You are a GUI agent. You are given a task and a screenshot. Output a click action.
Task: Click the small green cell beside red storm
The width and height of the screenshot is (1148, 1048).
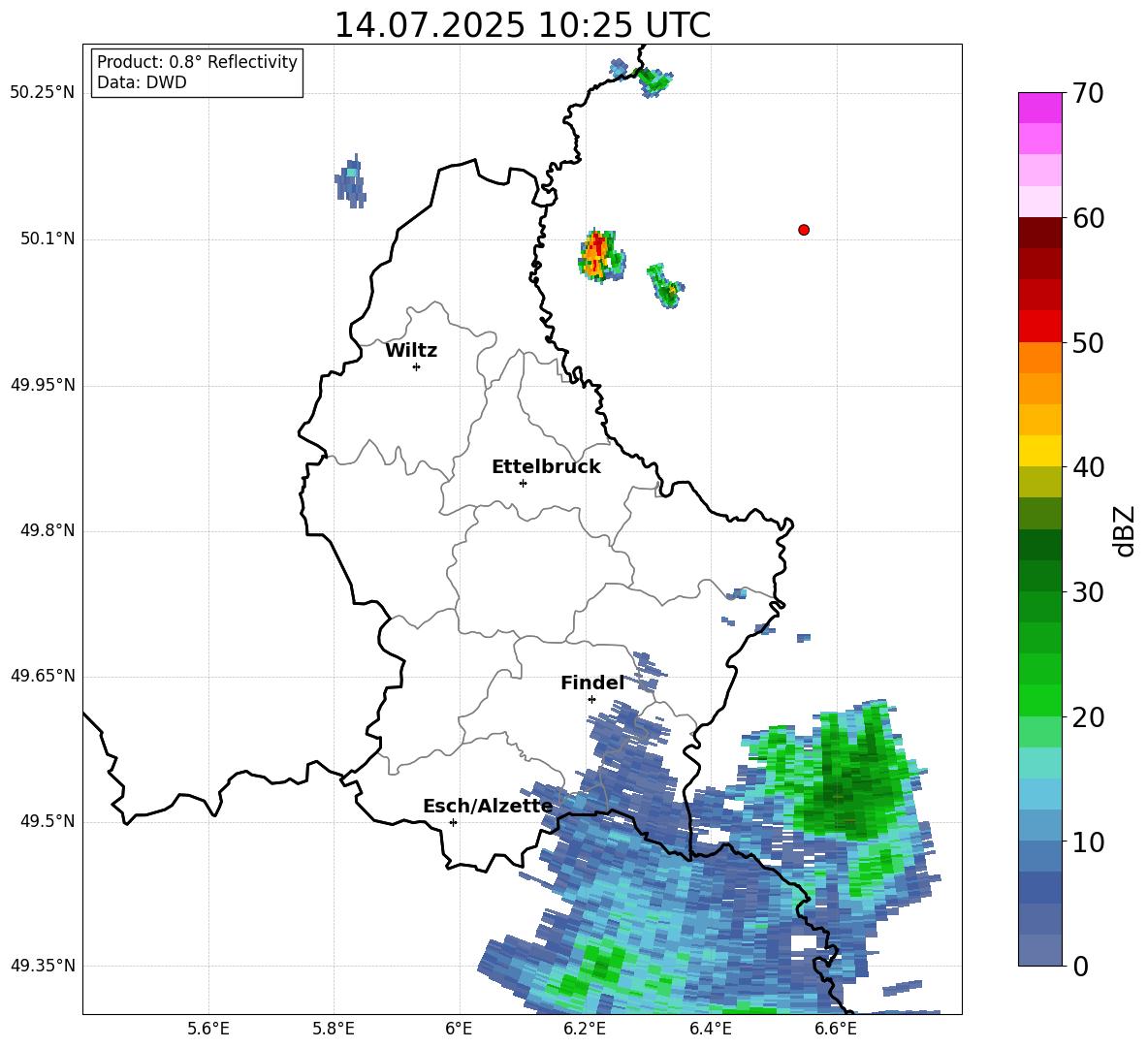pos(666,287)
